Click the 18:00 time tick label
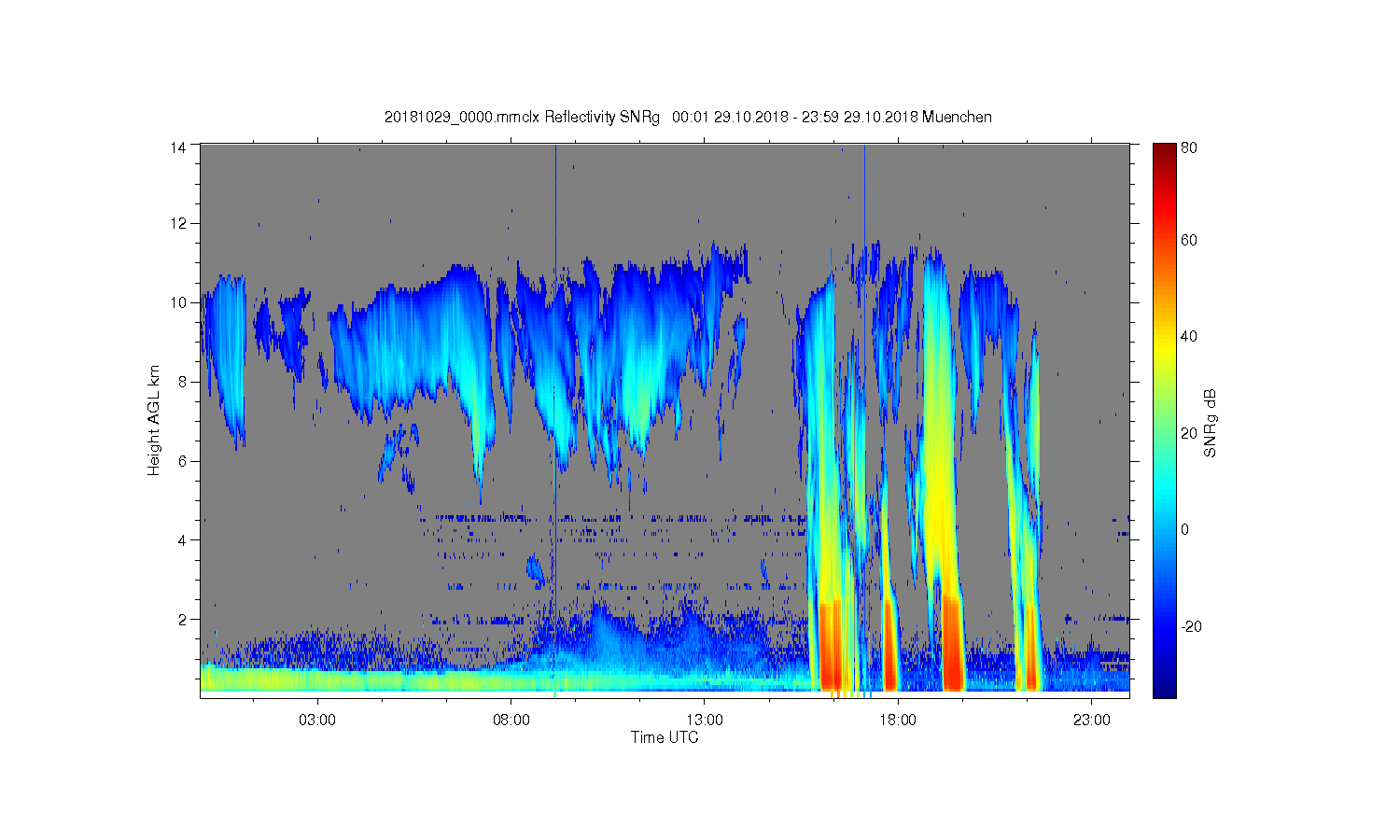 tap(898, 721)
